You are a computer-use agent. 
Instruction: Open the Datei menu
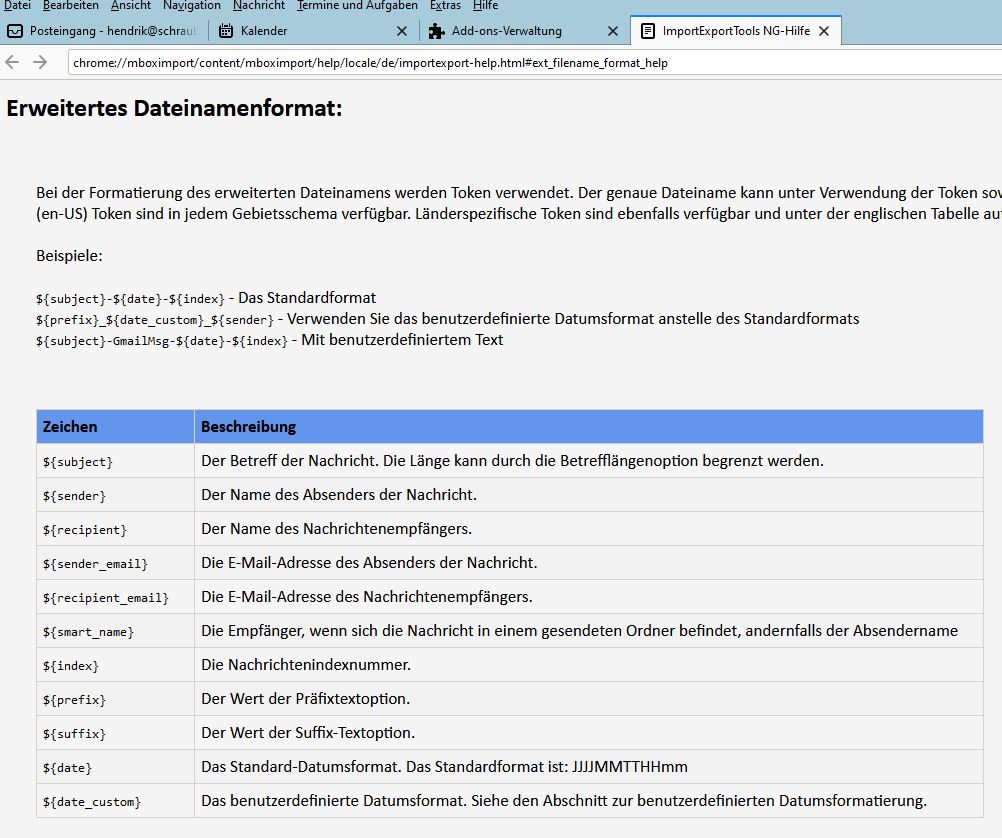click(18, 5)
